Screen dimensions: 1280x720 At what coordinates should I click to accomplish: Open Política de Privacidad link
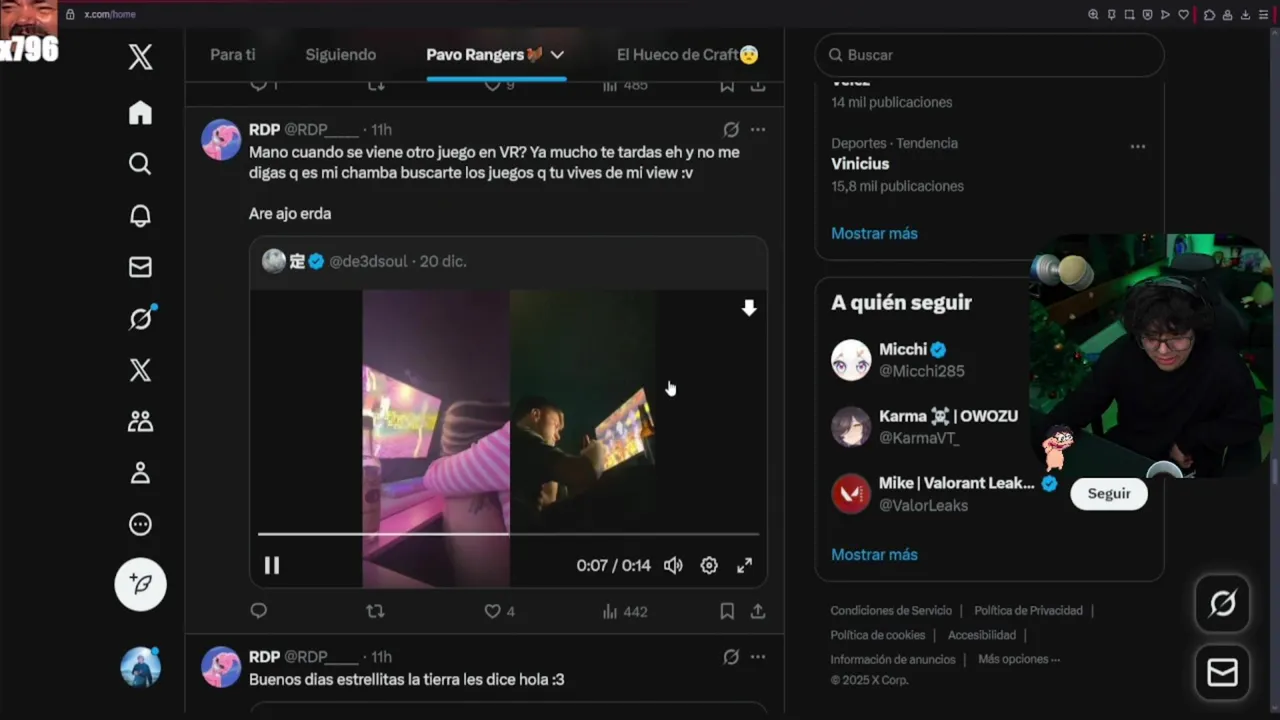click(x=1028, y=611)
